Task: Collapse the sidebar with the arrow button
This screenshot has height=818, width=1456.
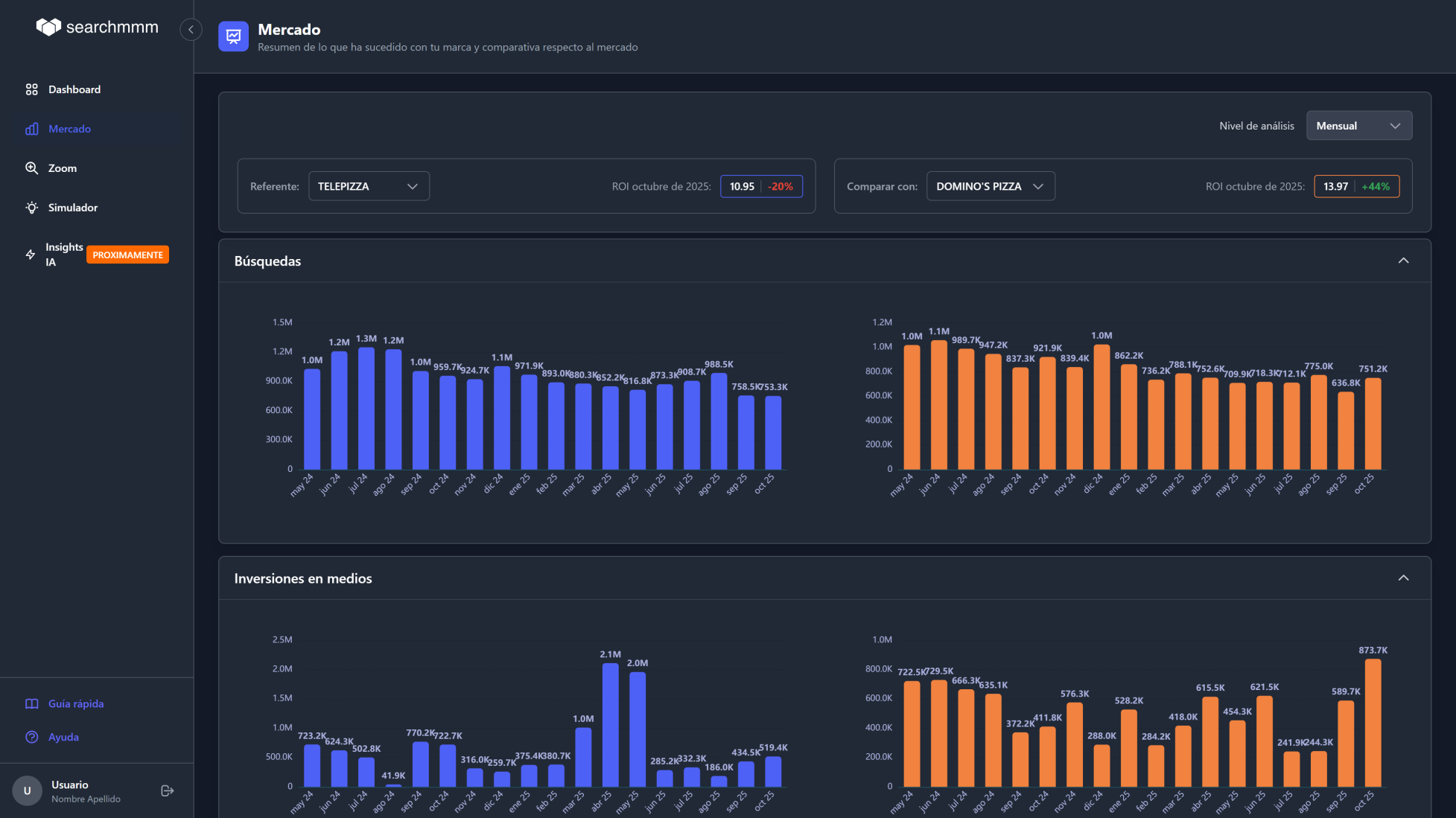Action: point(191,30)
